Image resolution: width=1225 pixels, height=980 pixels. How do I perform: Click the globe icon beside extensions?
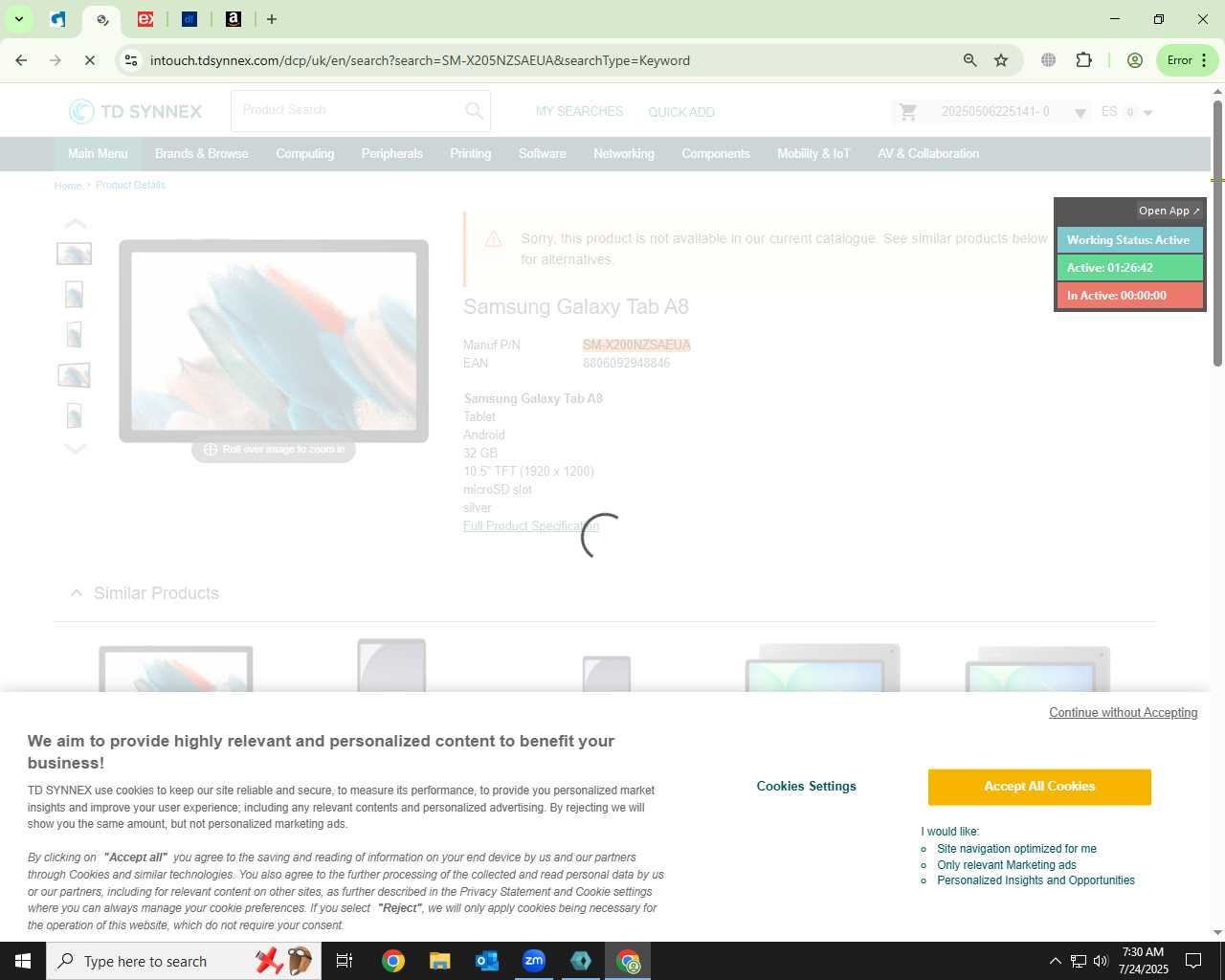(1049, 60)
